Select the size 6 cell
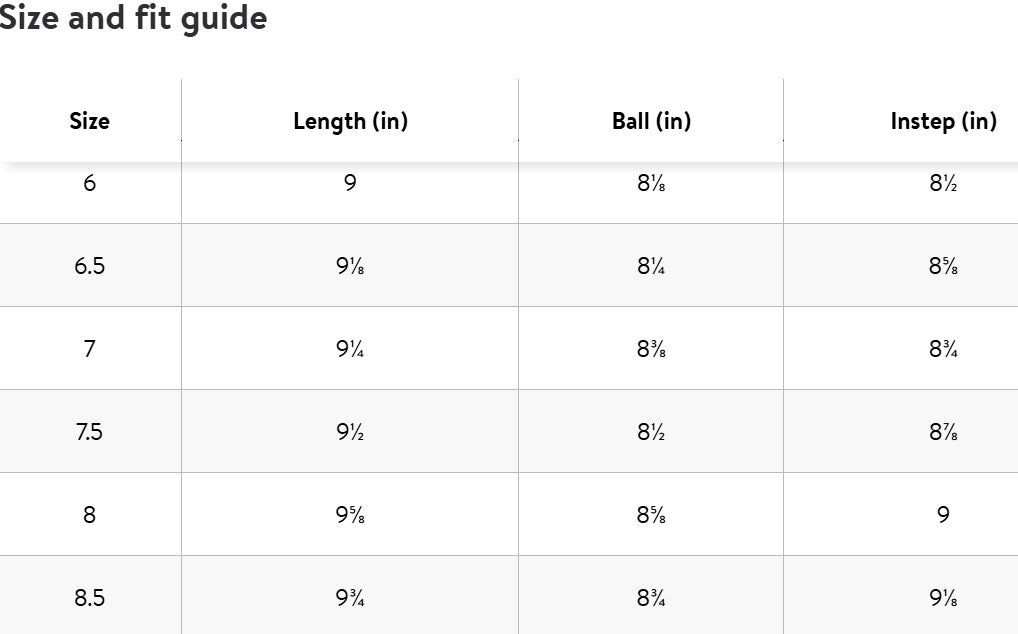Viewport: 1018px width, 634px height. tap(89, 183)
